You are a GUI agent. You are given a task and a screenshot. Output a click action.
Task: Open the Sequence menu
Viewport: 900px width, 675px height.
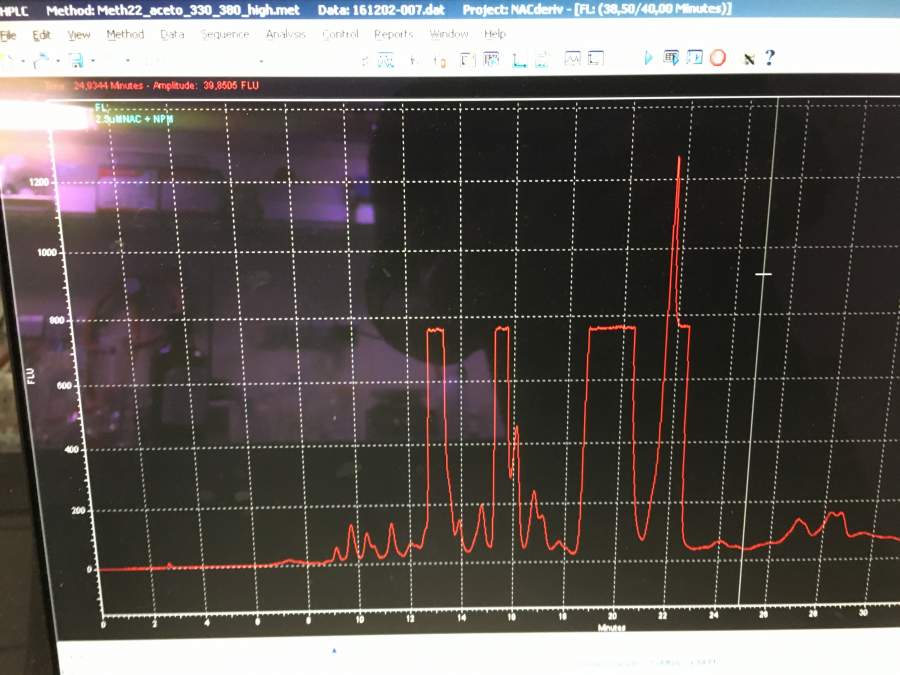pyautogui.click(x=225, y=34)
